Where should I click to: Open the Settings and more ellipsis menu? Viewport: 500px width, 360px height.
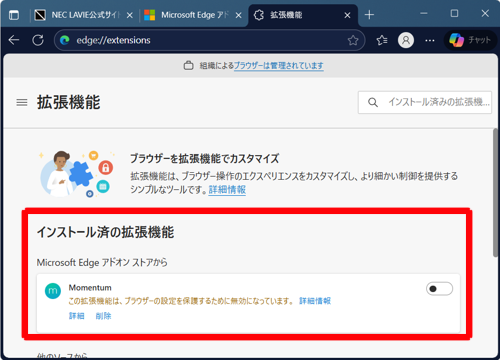(430, 40)
